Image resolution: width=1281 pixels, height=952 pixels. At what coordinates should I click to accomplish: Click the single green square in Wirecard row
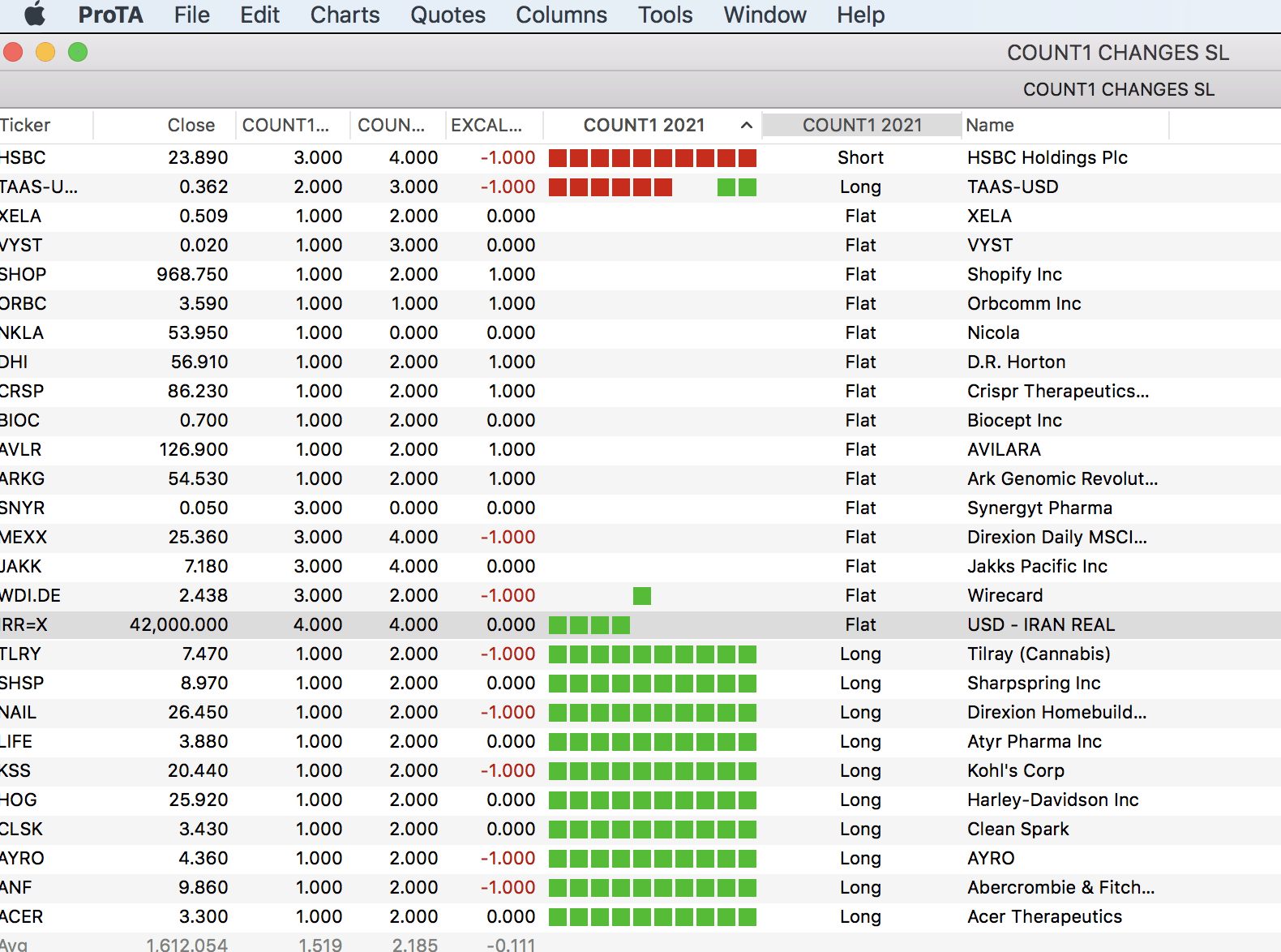tap(642, 596)
